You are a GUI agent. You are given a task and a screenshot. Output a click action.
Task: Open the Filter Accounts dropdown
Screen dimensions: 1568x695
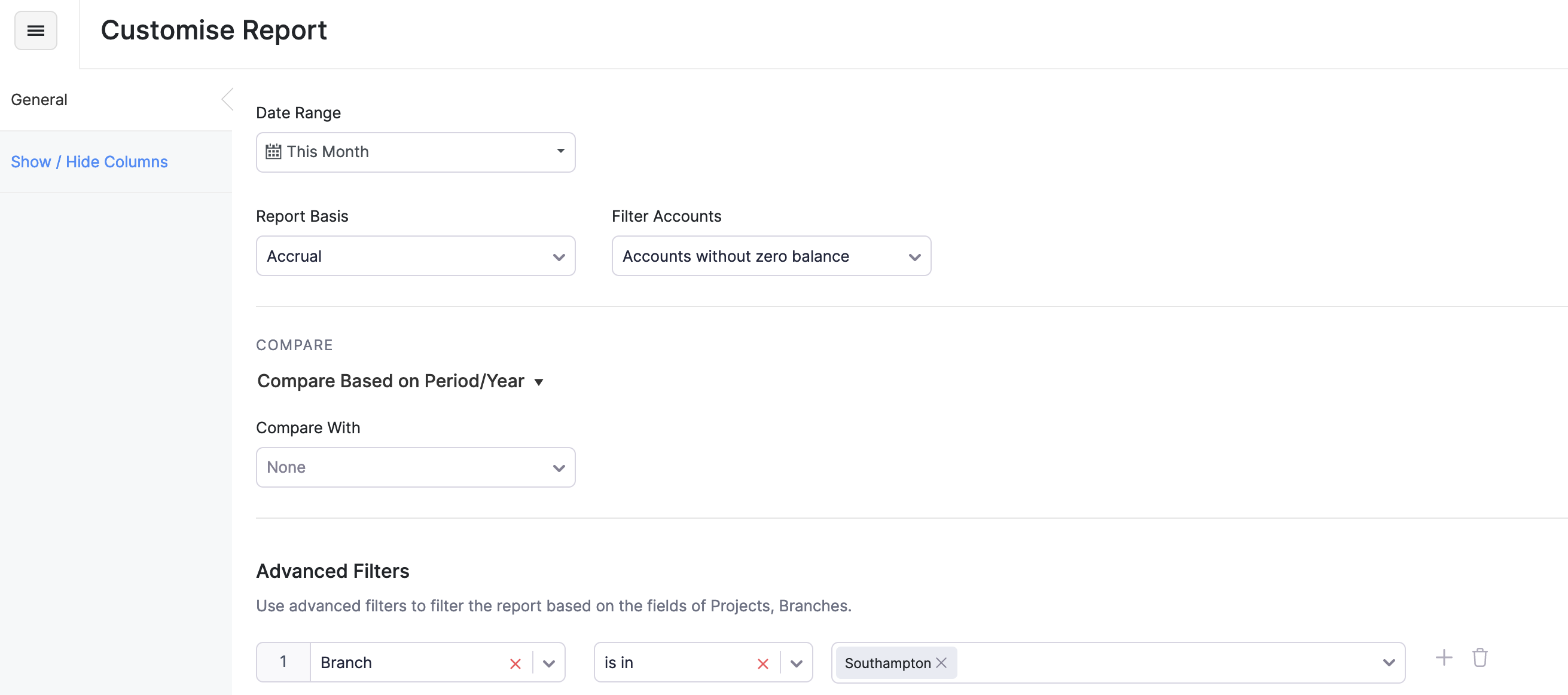[x=771, y=256]
